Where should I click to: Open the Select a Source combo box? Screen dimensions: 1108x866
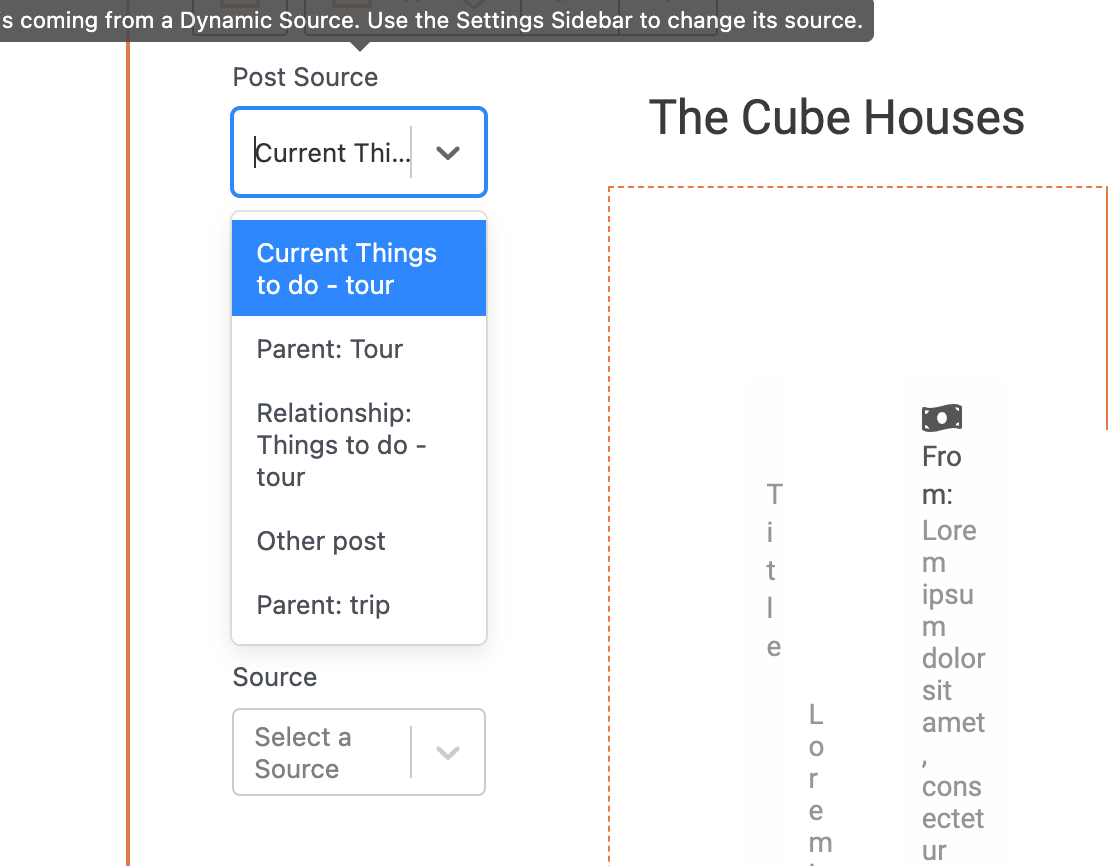pos(359,752)
